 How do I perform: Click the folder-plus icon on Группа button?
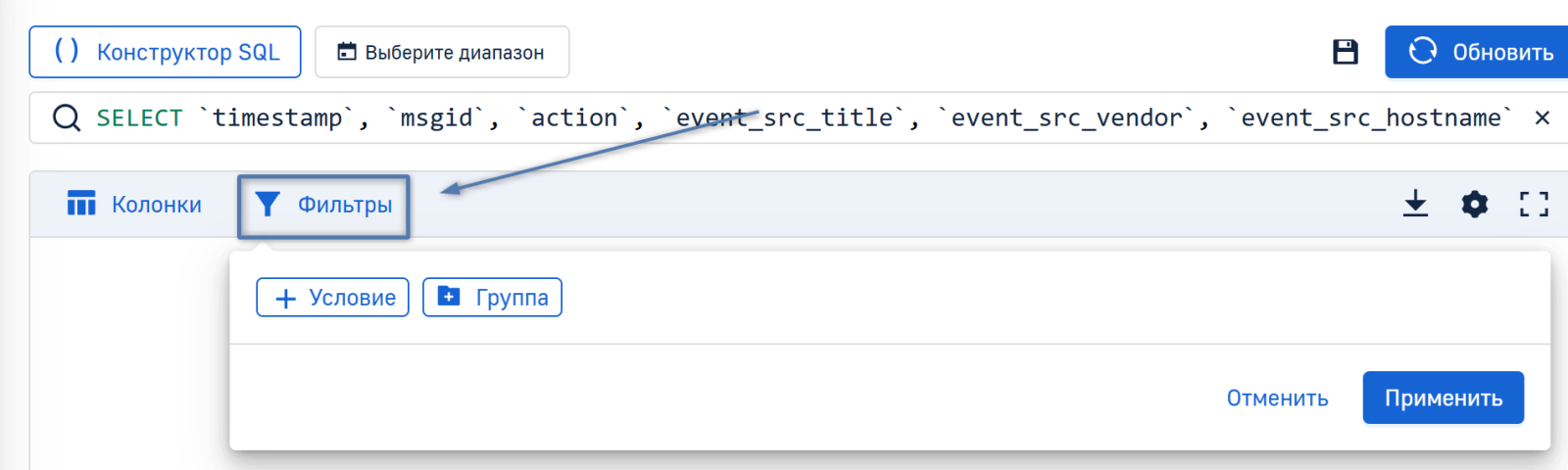[449, 297]
